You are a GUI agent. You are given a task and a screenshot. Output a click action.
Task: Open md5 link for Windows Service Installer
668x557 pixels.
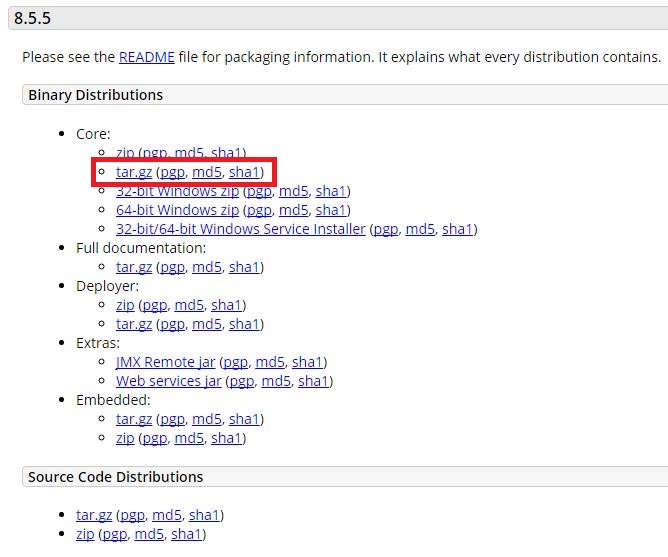coord(420,229)
